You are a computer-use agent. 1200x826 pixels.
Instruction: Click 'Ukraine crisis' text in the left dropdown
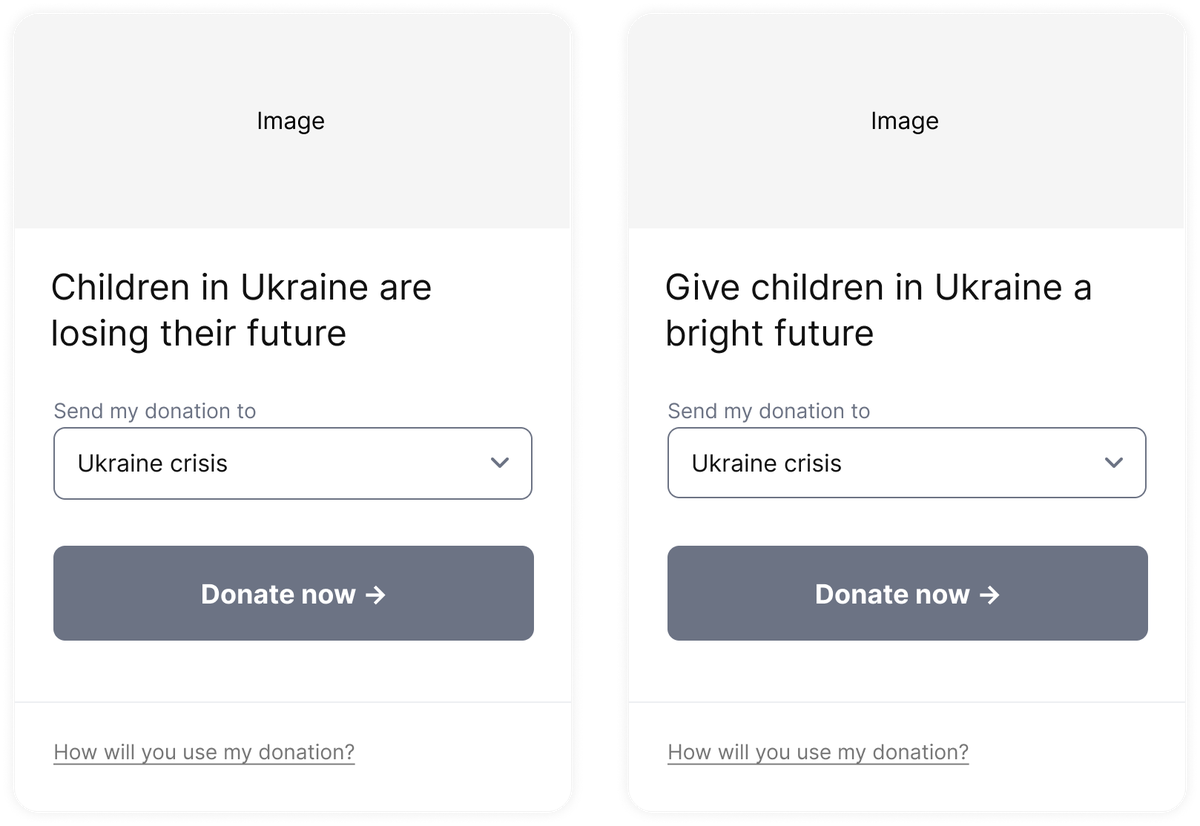pyautogui.click(x=153, y=464)
